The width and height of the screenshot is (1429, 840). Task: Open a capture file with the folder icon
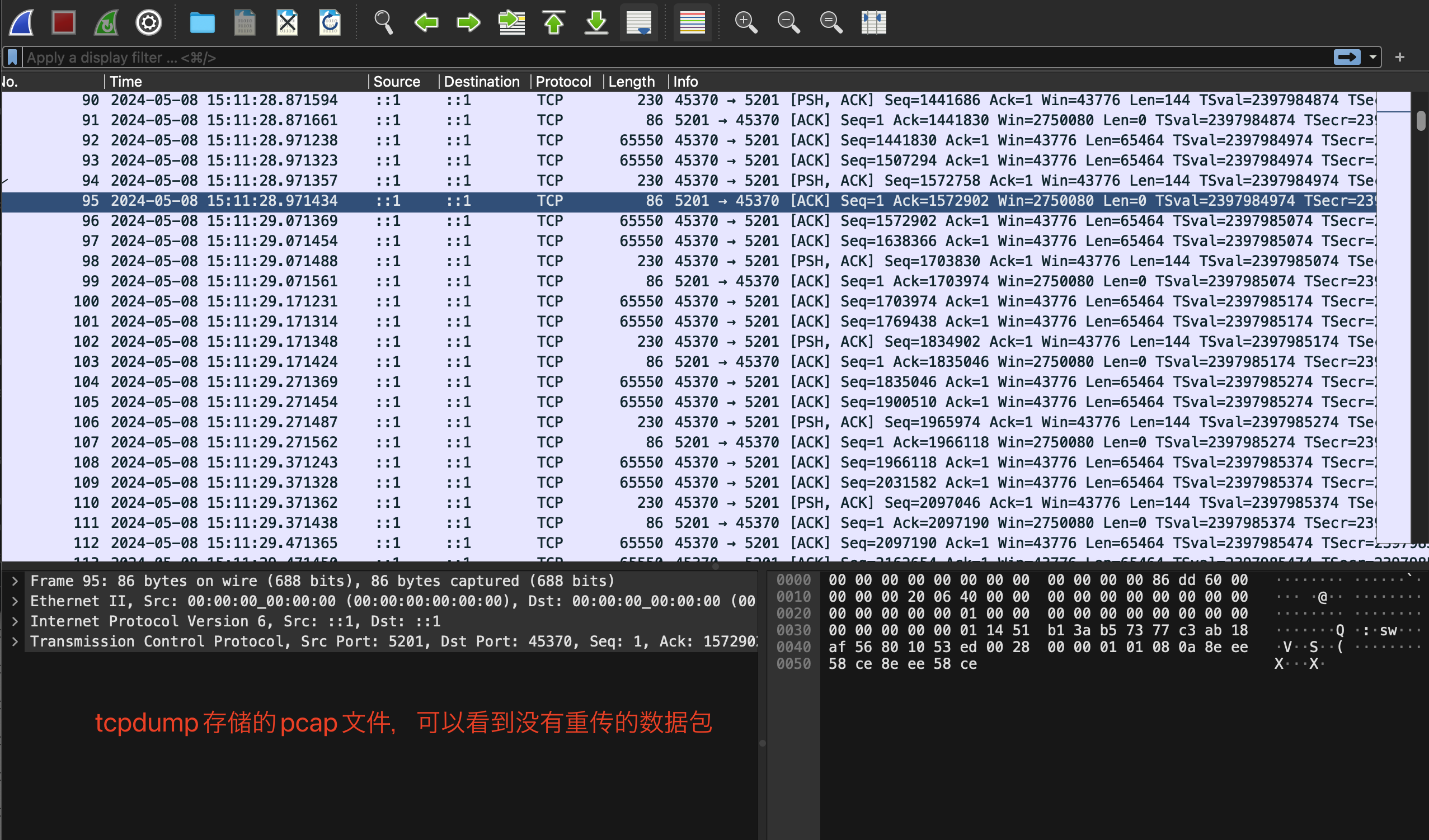point(202,23)
